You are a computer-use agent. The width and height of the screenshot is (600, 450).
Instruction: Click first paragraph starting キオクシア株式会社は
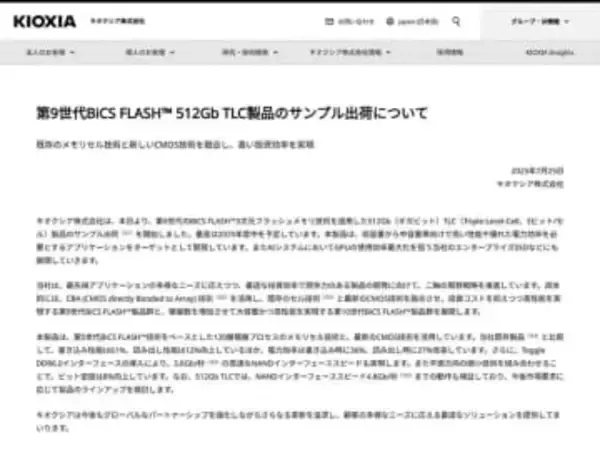pyautogui.click(x=300, y=241)
